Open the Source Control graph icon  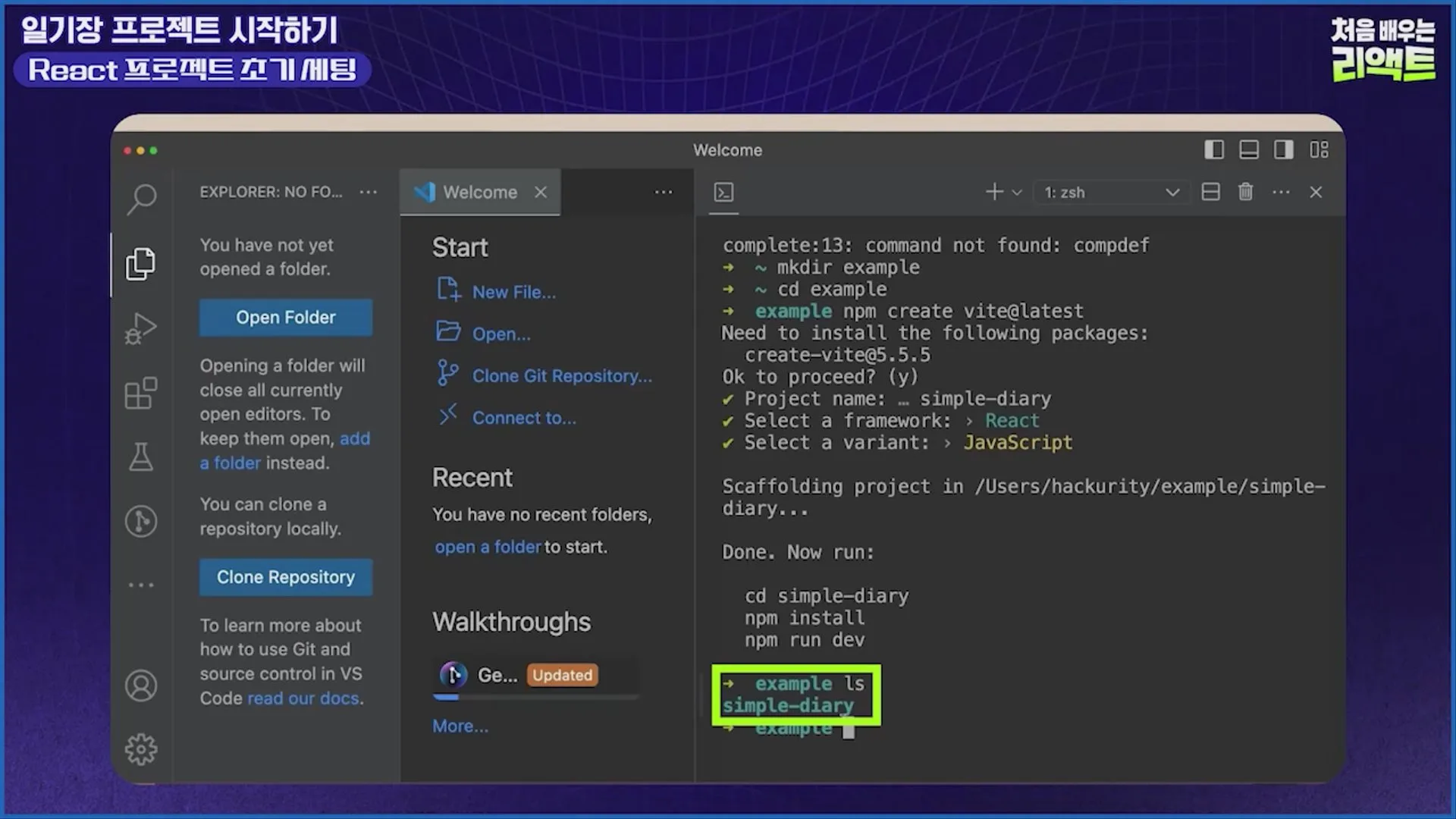point(141,522)
